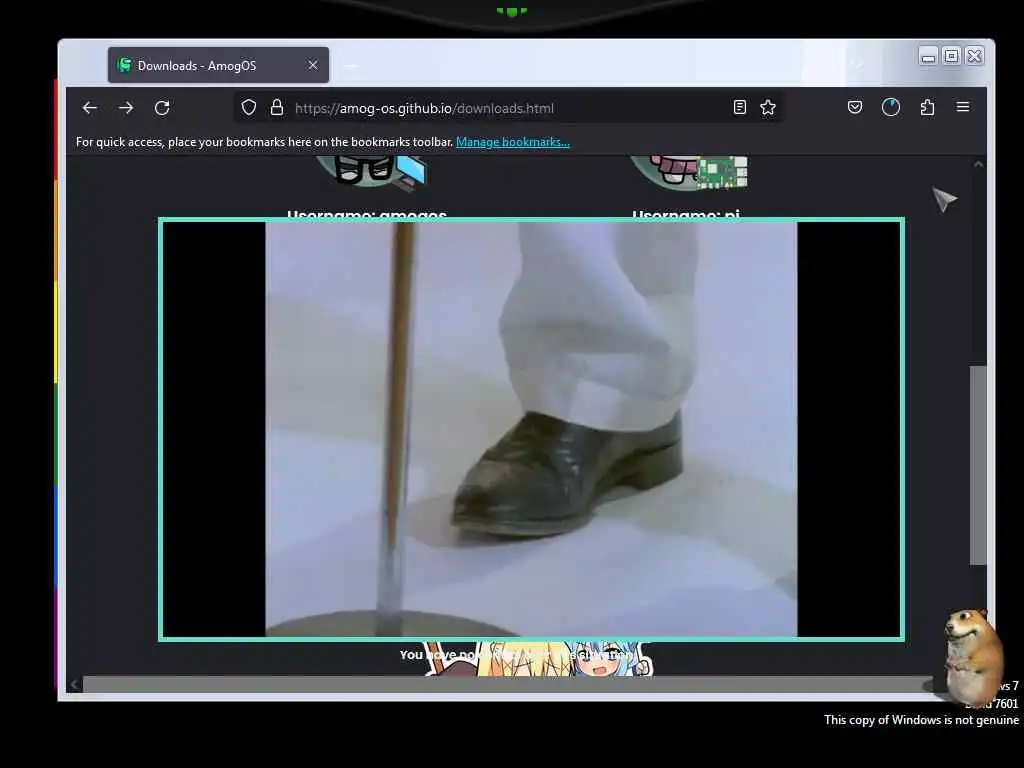Reload the AmogOS downloads page
Screen dimensions: 1024x768
click(x=162, y=108)
